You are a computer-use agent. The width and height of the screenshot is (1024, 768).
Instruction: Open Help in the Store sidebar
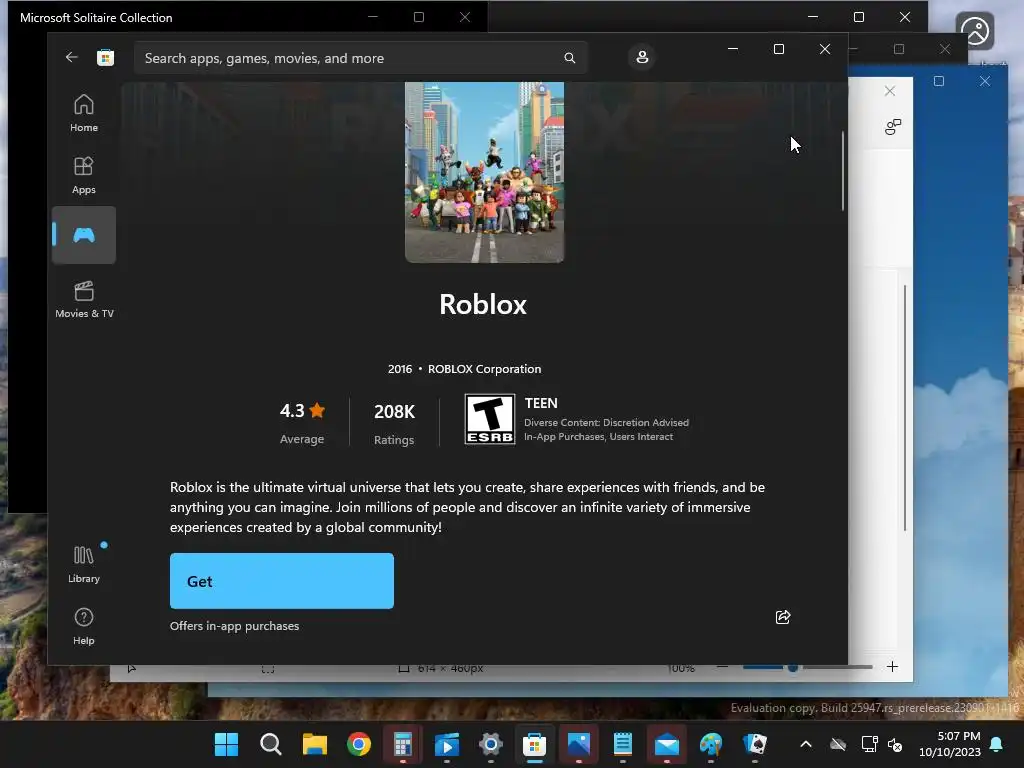(84, 626)
